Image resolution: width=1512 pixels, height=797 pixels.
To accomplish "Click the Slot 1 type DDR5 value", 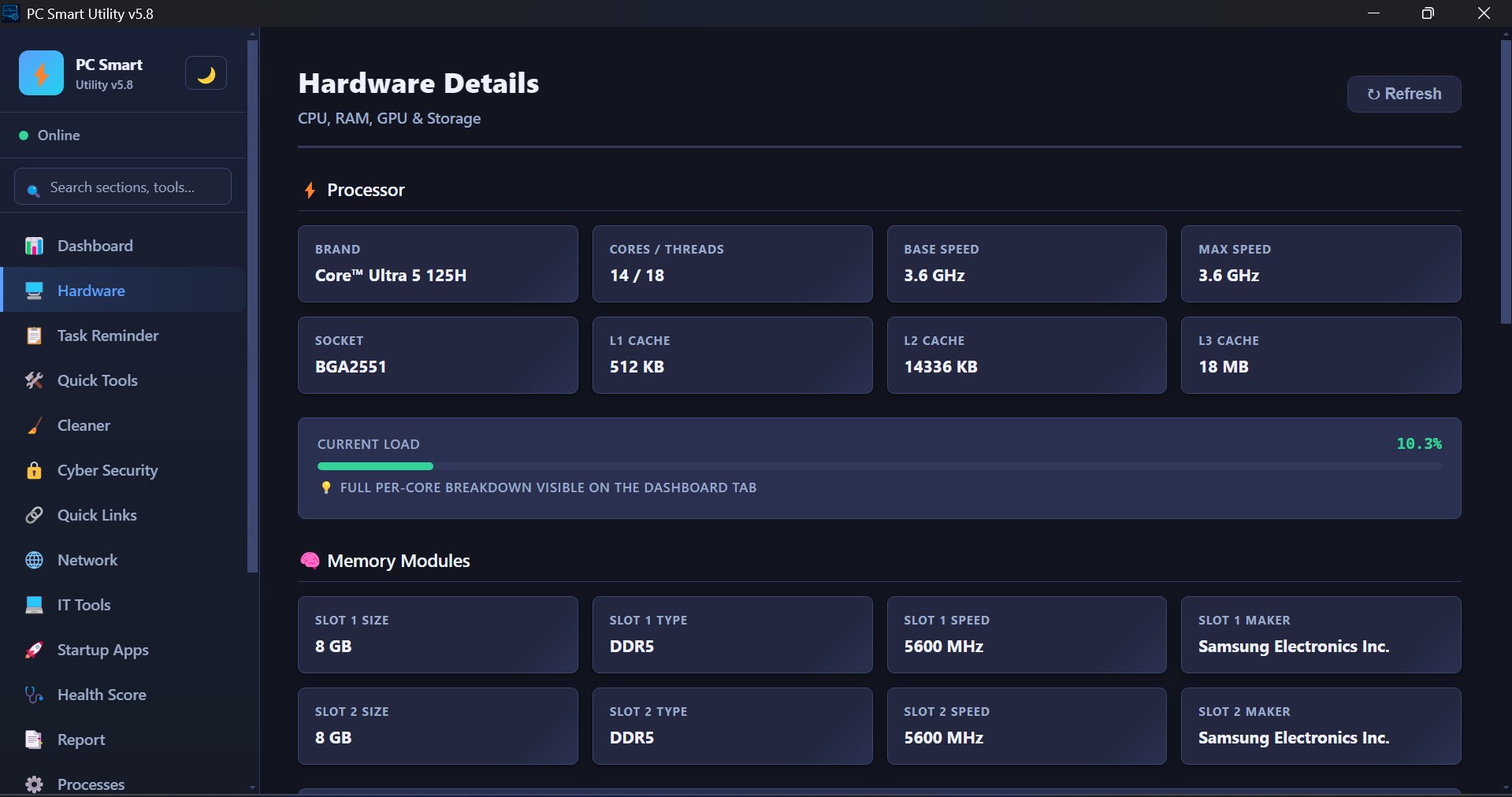I will 632,647.
